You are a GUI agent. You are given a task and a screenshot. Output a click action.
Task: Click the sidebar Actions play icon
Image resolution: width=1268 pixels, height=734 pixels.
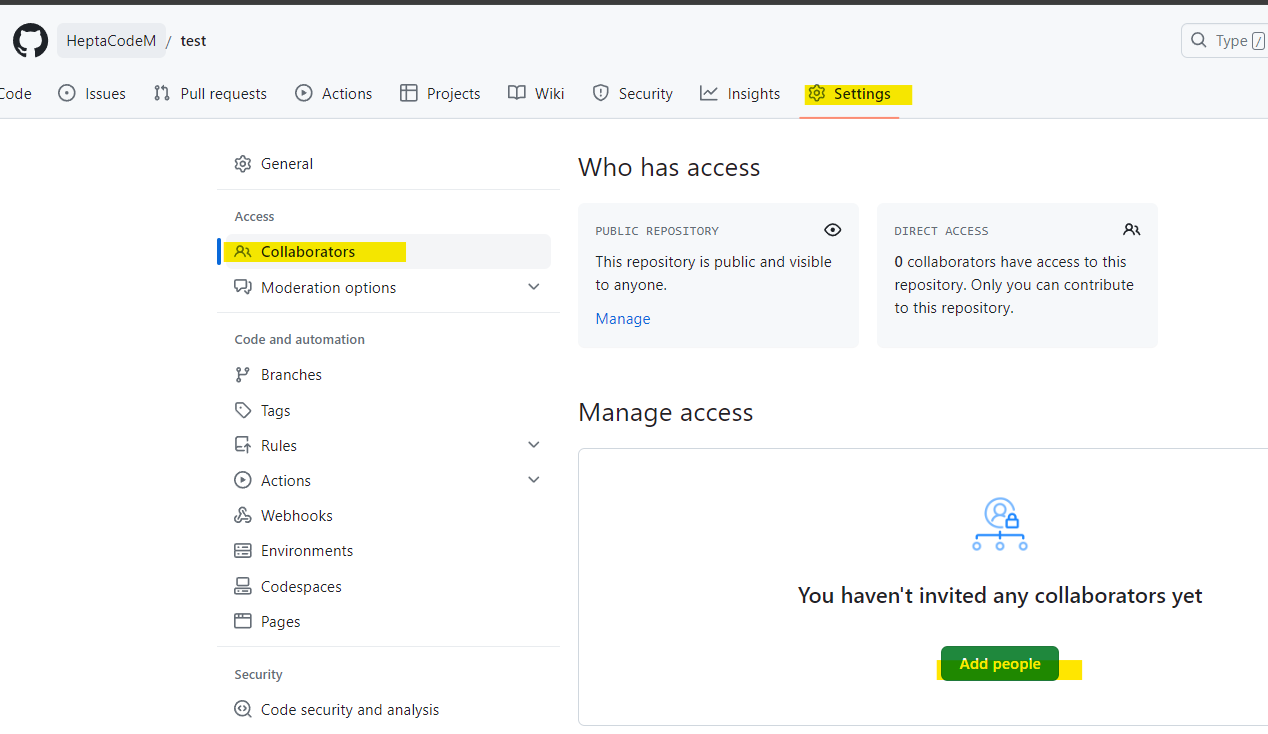tap(243, 480)
